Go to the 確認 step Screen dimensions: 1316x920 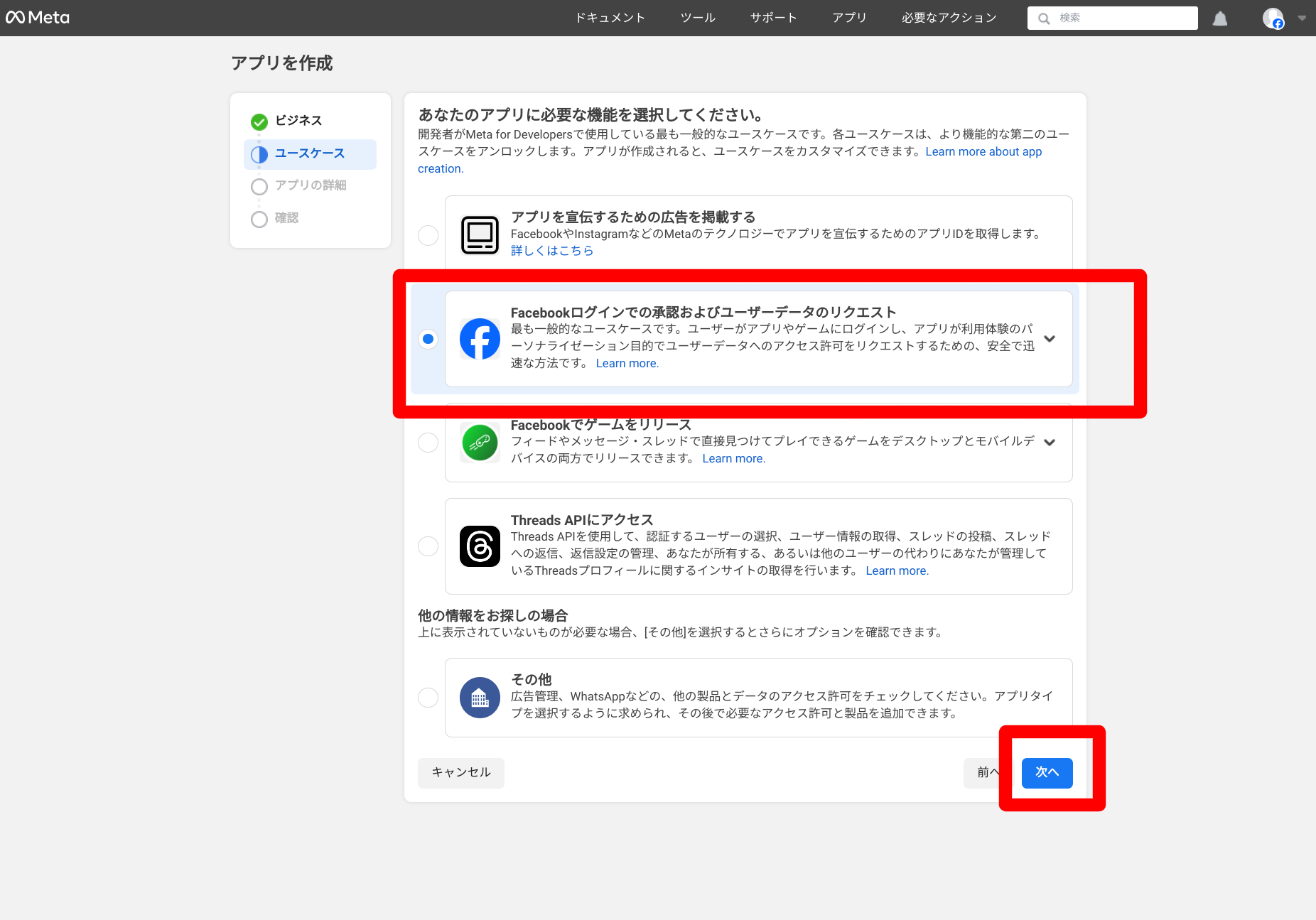tap(286, 218)
